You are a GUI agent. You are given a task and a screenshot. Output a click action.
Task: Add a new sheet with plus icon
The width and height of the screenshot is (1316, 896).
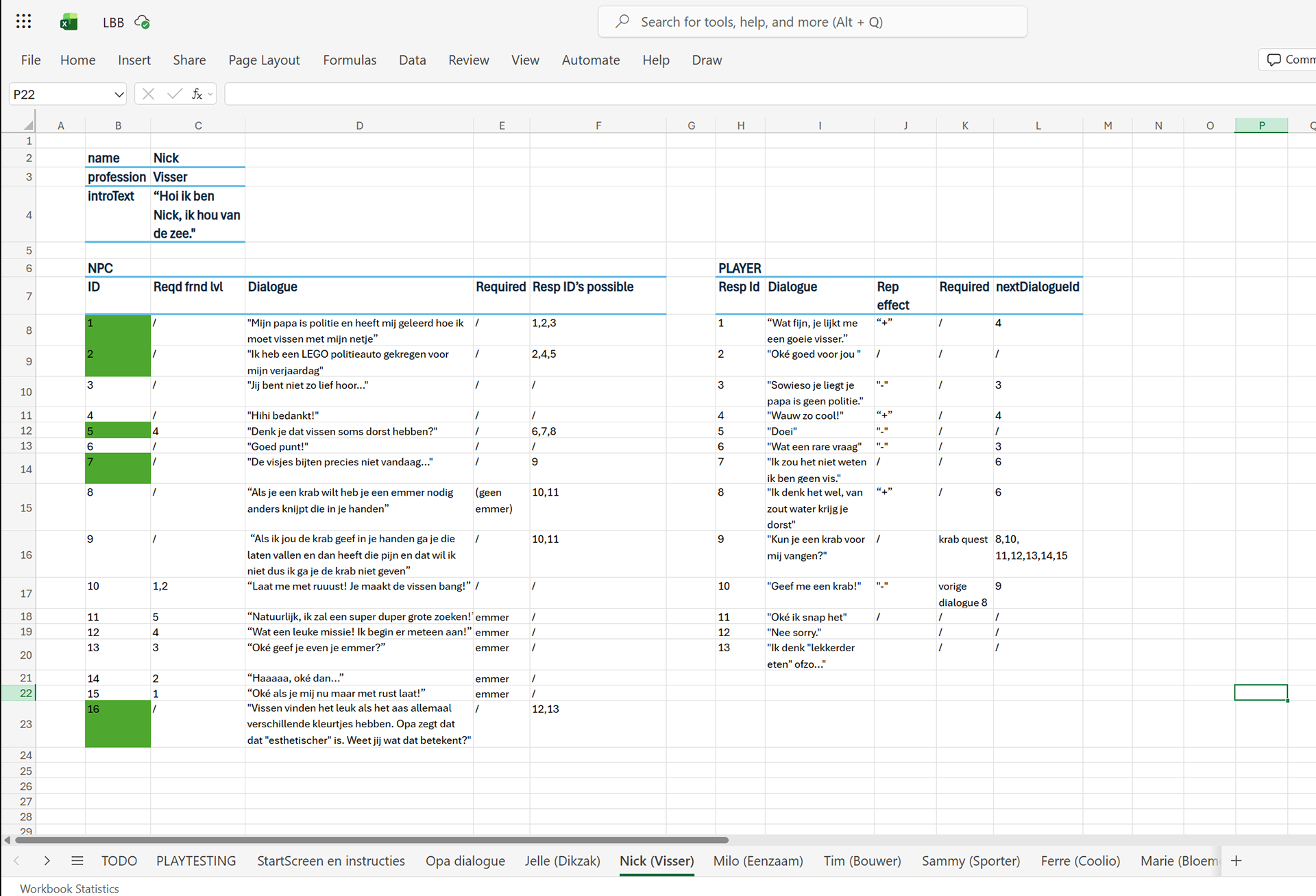coord(1236,861)
